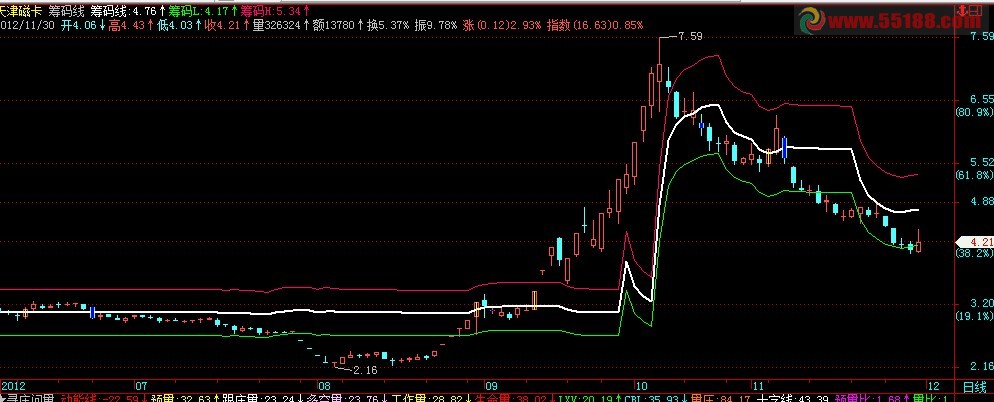Click the change 涨(0.12)2.93%
This screenshot has width=994, height=402.
(502, 25)
